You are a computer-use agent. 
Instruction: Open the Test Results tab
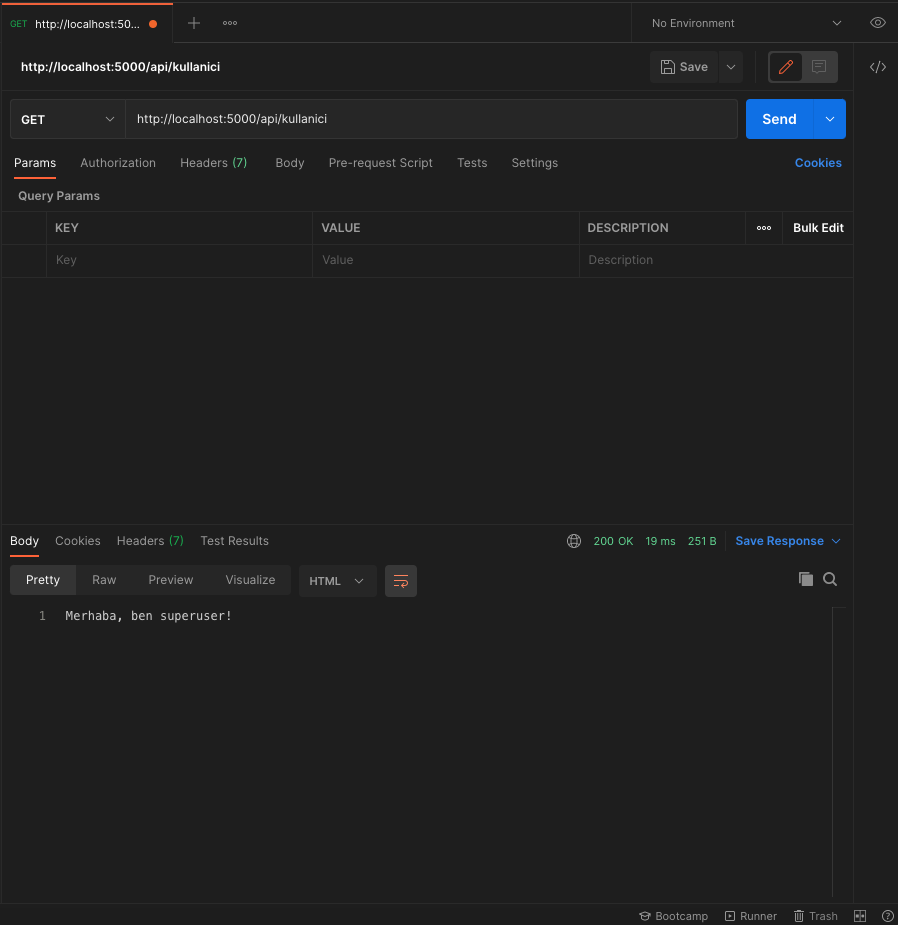234,541
